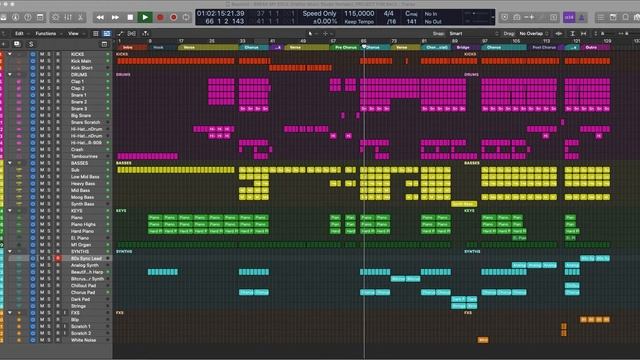Toggle the Count-in 1234 purple button
This screenshot has height=360, width=640.
coord(569,18)
